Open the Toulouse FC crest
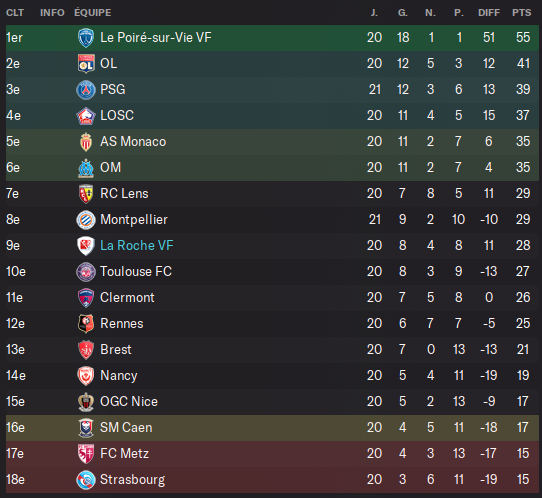542x498 pixels. coord(86,272)
